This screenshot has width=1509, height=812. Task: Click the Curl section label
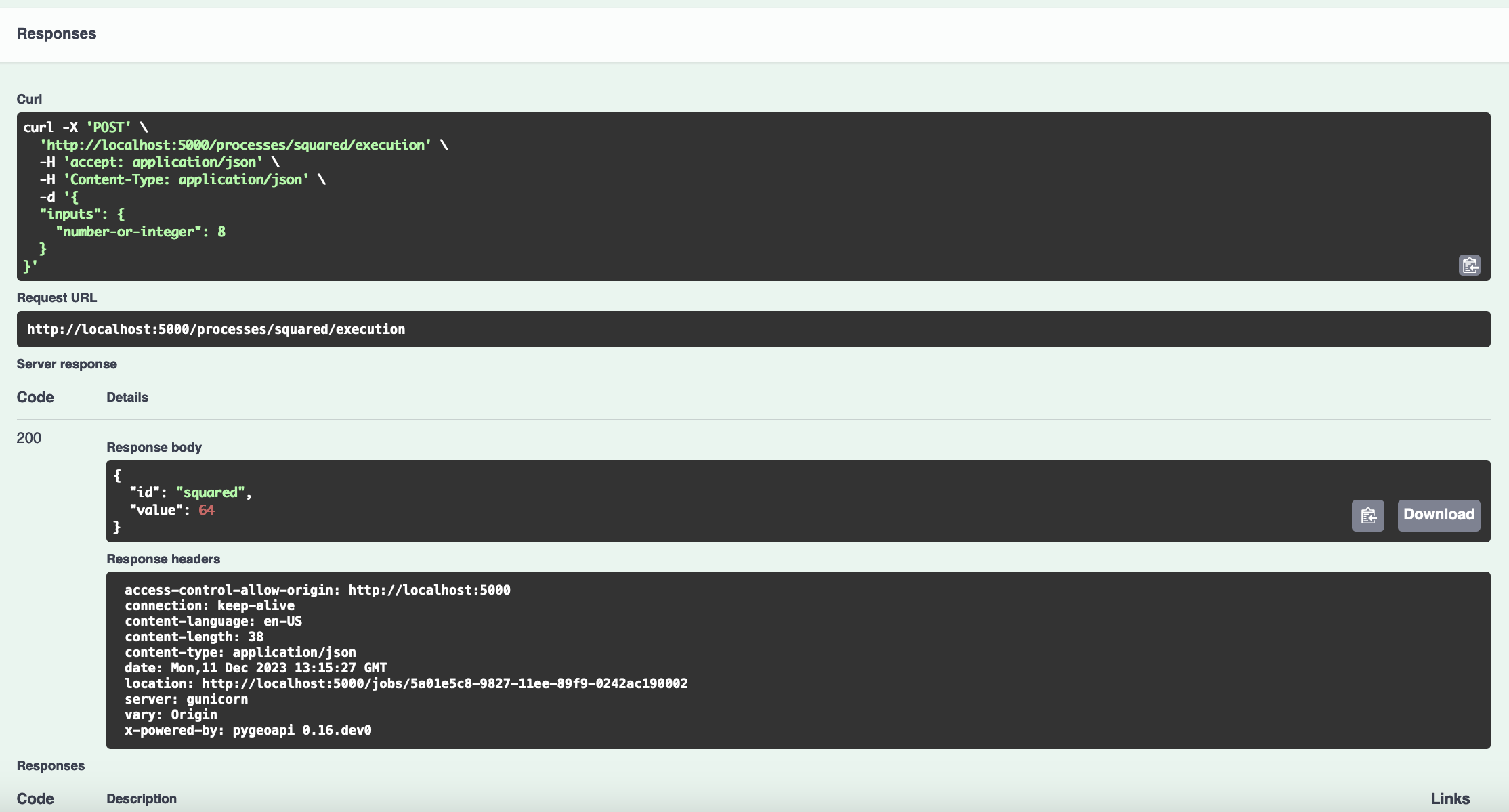coord(29,100)
